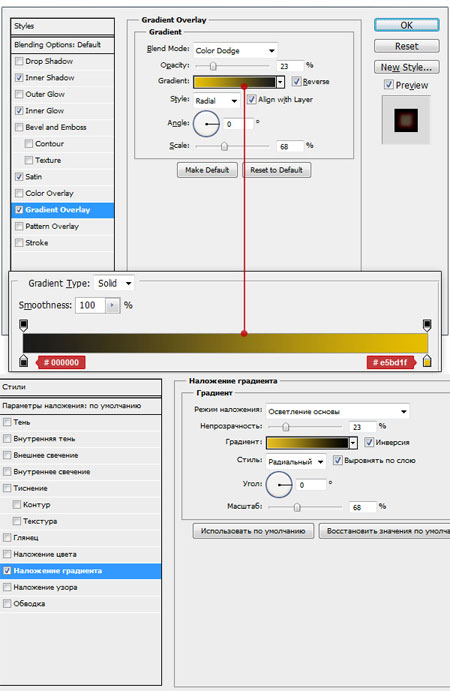
Task: Toggle the Выровнять по слою checkbox
Action: pyautogui.click(x=338, y=460)
